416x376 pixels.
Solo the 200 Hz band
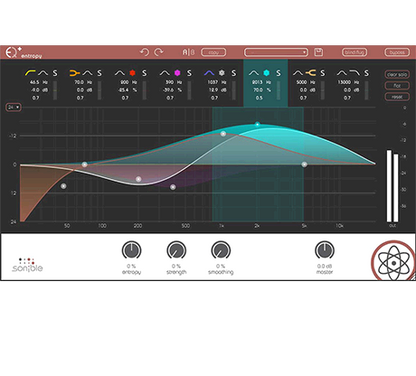click(x=144, y=73)
